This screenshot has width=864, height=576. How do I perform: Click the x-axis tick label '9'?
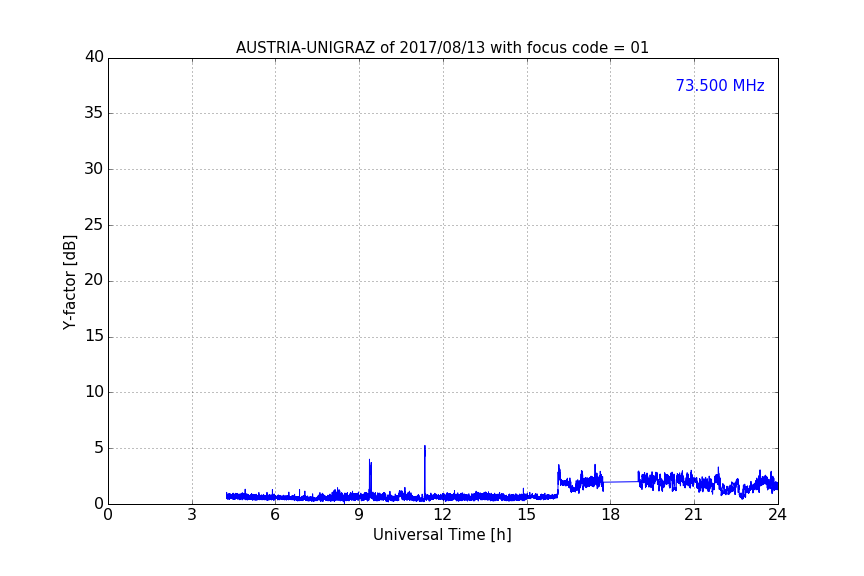tap(359, 515)
